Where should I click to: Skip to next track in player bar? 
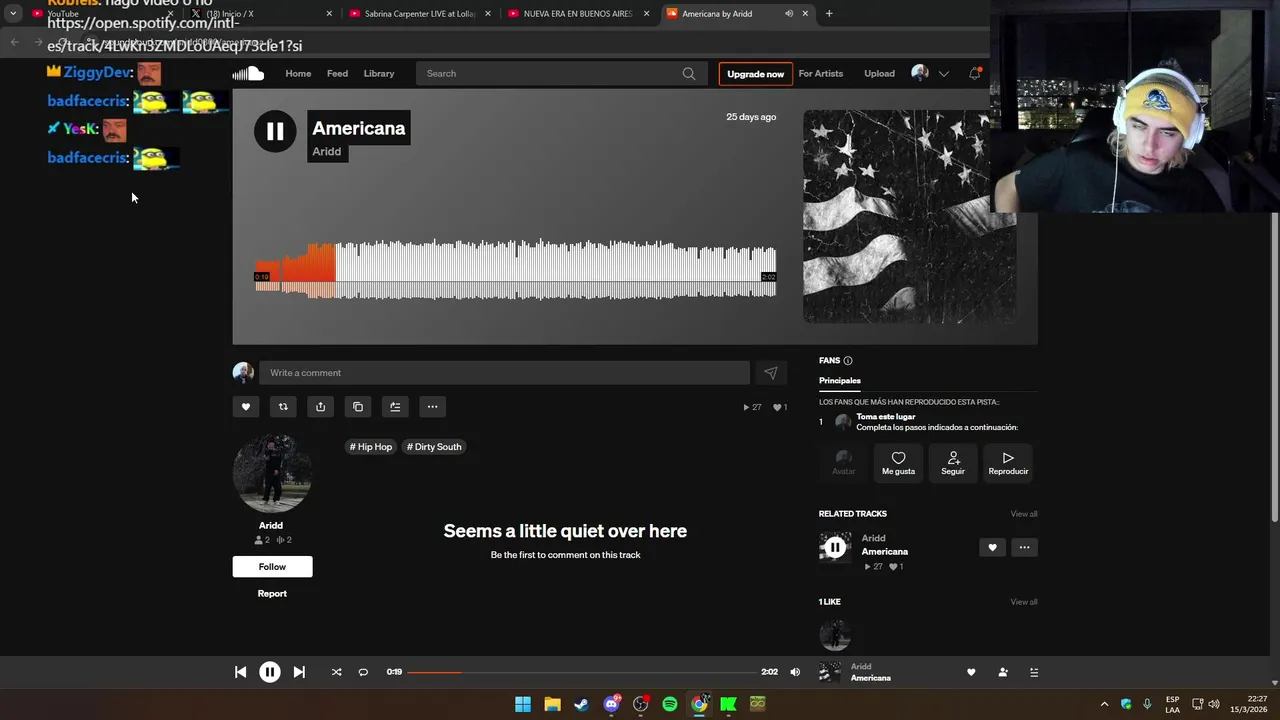299,672
